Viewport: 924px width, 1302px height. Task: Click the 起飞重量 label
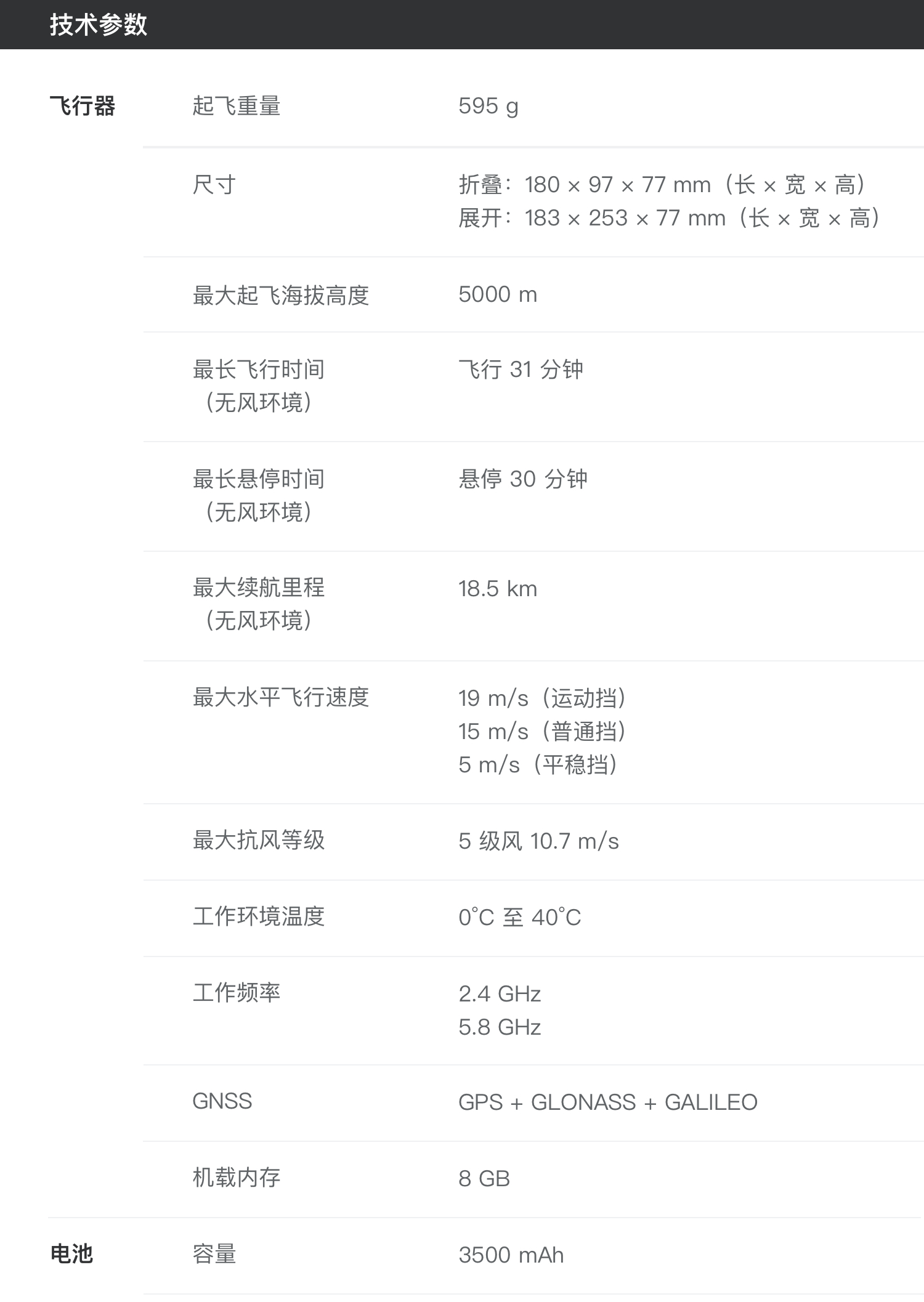tap(237, 106)
